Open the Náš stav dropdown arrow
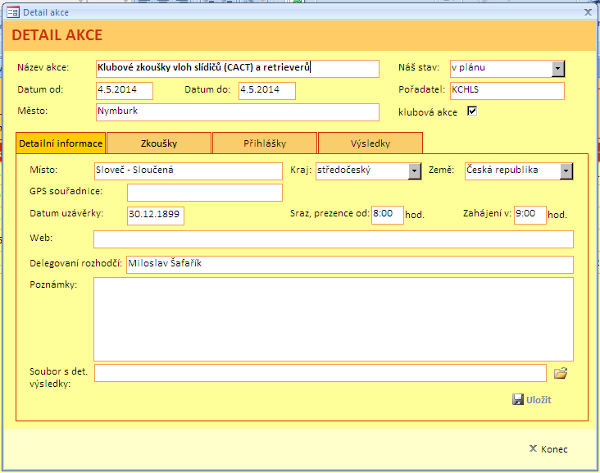The height and width of the screenshot is (473, 600). pos(558,69)
